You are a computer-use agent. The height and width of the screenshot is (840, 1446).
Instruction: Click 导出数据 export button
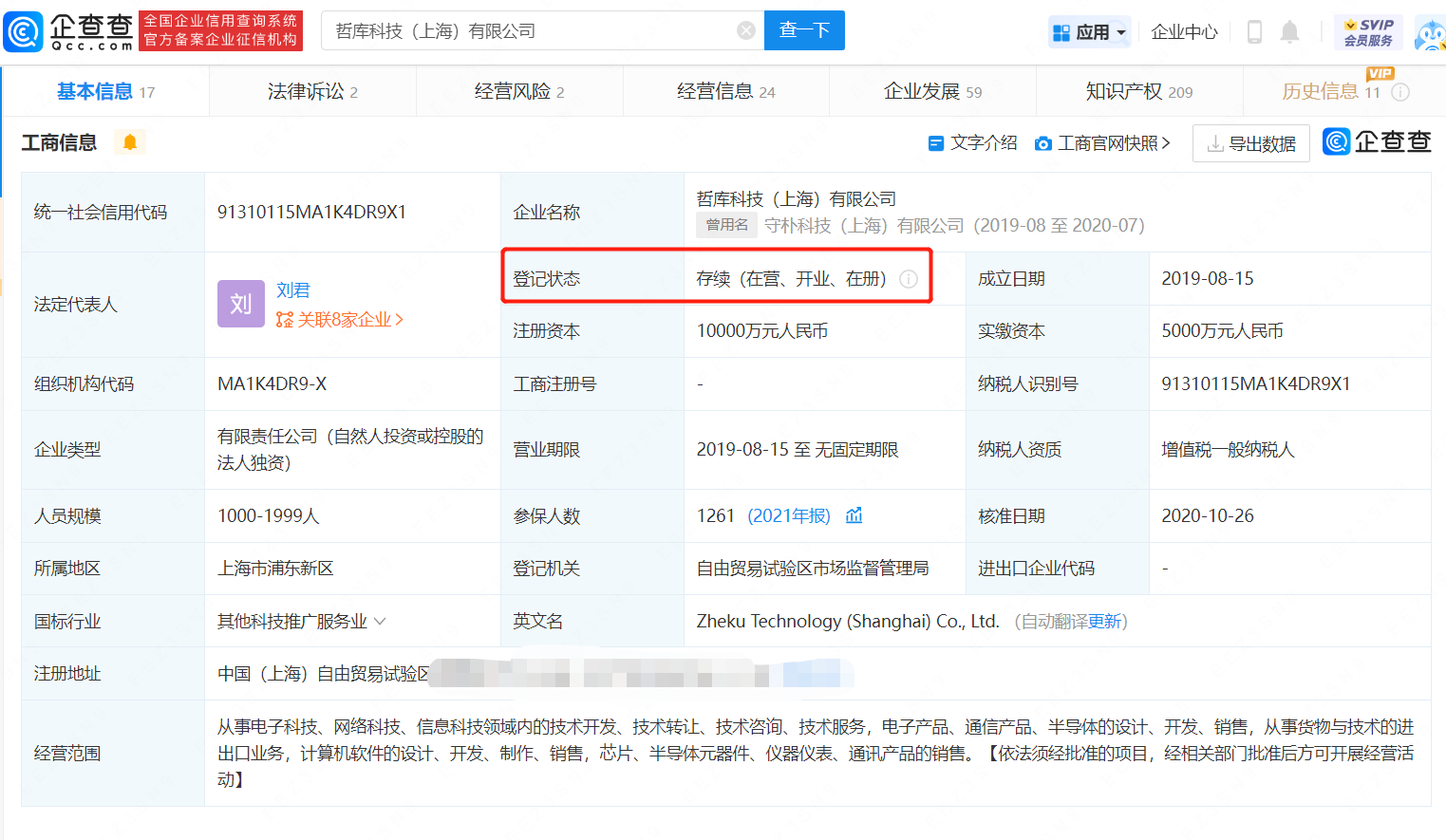click(1251, 143)
